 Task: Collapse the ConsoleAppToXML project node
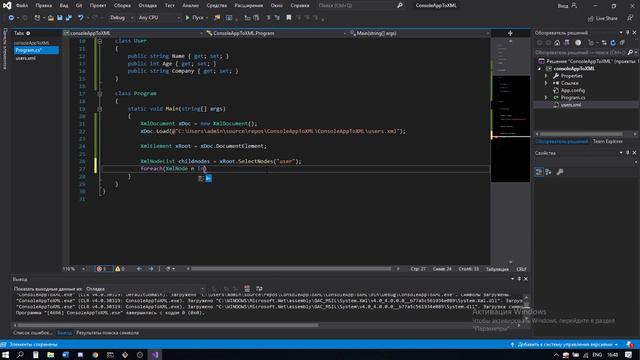click(x=540, y=69)
